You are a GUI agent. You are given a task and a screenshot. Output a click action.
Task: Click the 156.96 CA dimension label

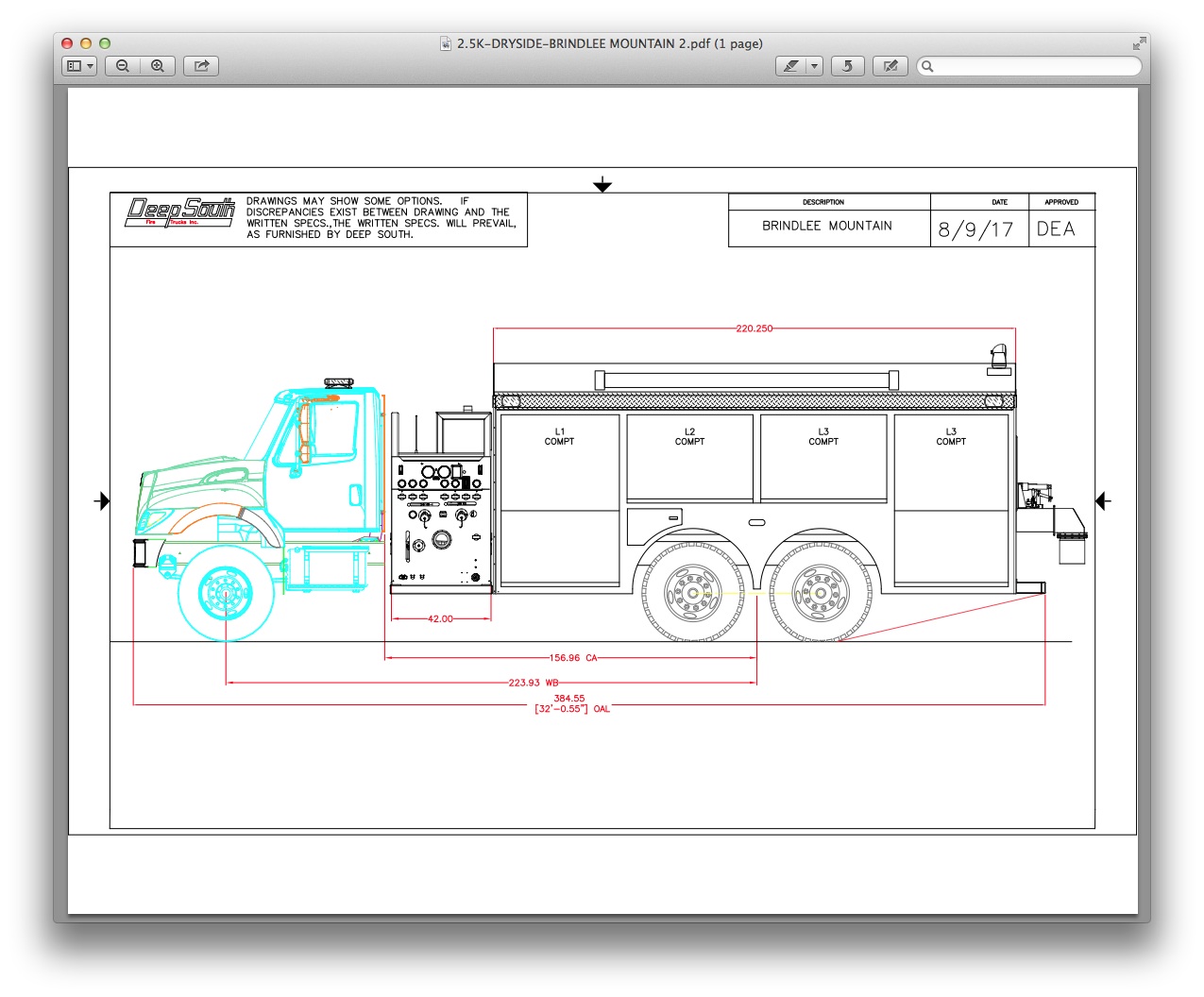click(573, 658)
